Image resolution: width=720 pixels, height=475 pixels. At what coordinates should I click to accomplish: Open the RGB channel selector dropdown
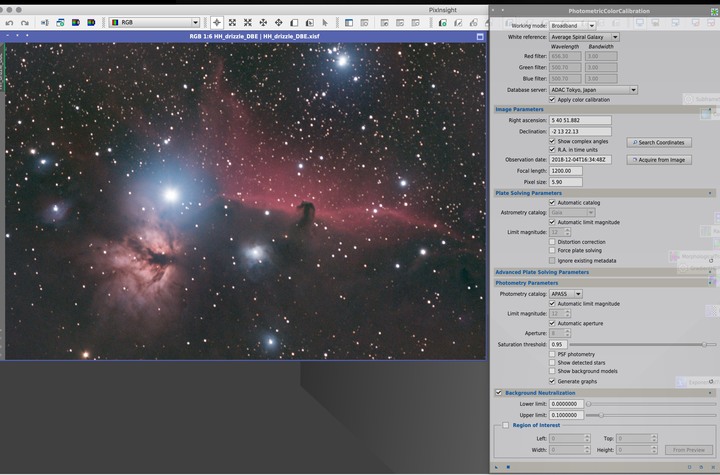click(154, 22)
